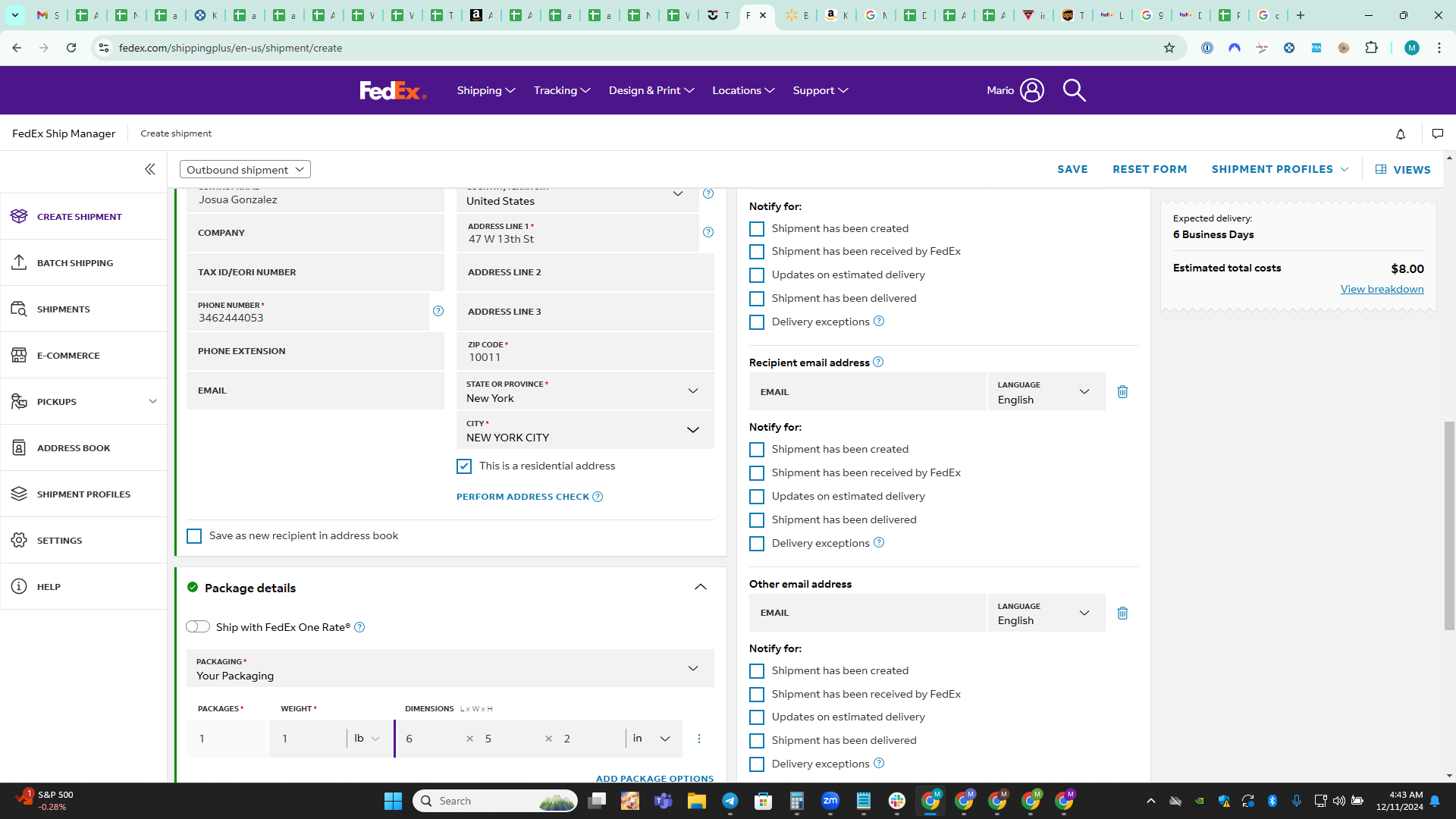Open the Views layout icon
Screen dimensions: 1456x819
pyautogui.click(x=1381, y=169)
